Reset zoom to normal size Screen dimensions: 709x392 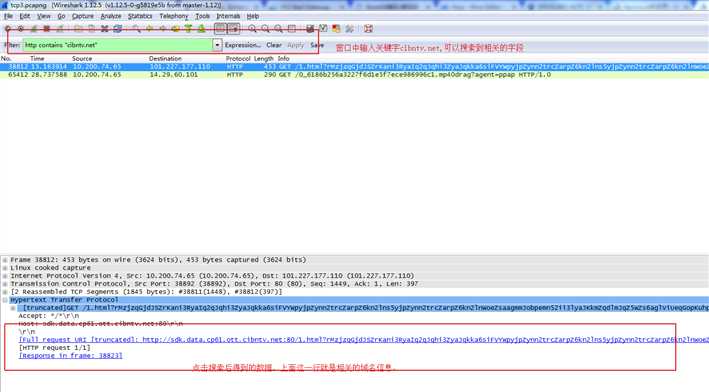[x=279, y=28]
